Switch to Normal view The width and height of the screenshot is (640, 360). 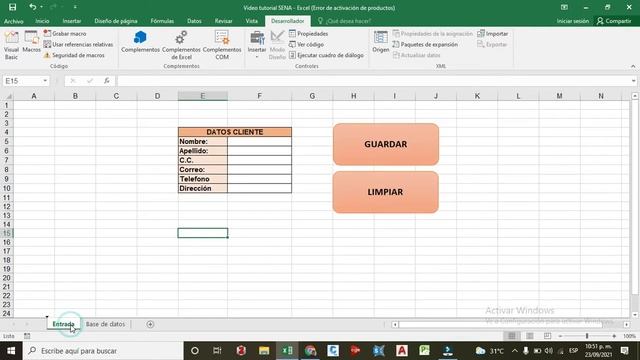[512, 336]
